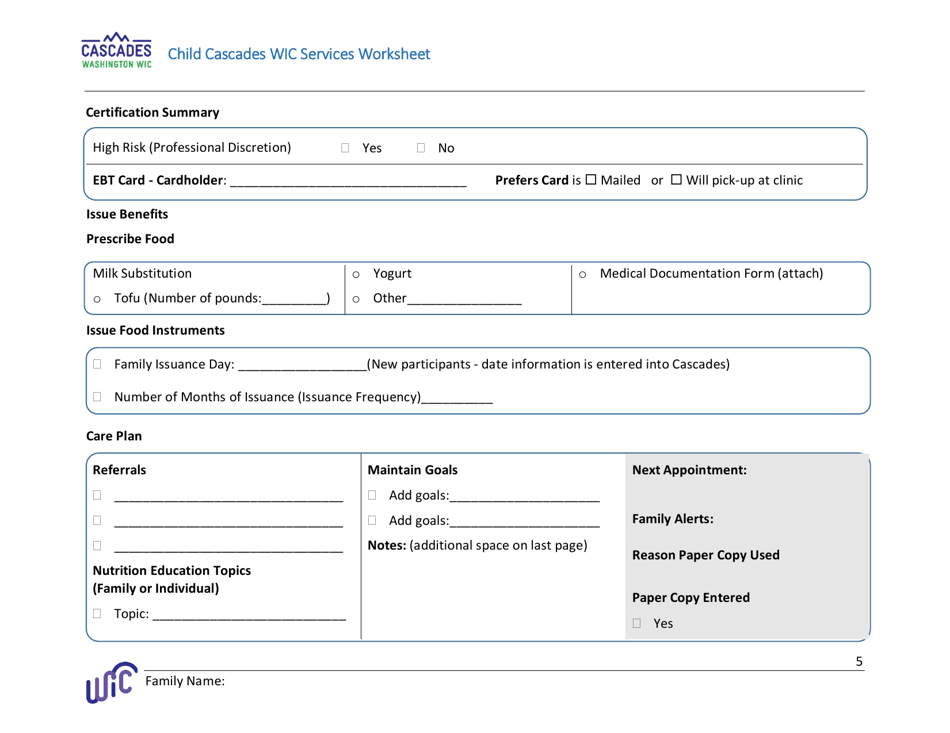Check "No" for High Risk
Image resolution: width=950 pixels, height=733 pixels.
tap(421, 147)
